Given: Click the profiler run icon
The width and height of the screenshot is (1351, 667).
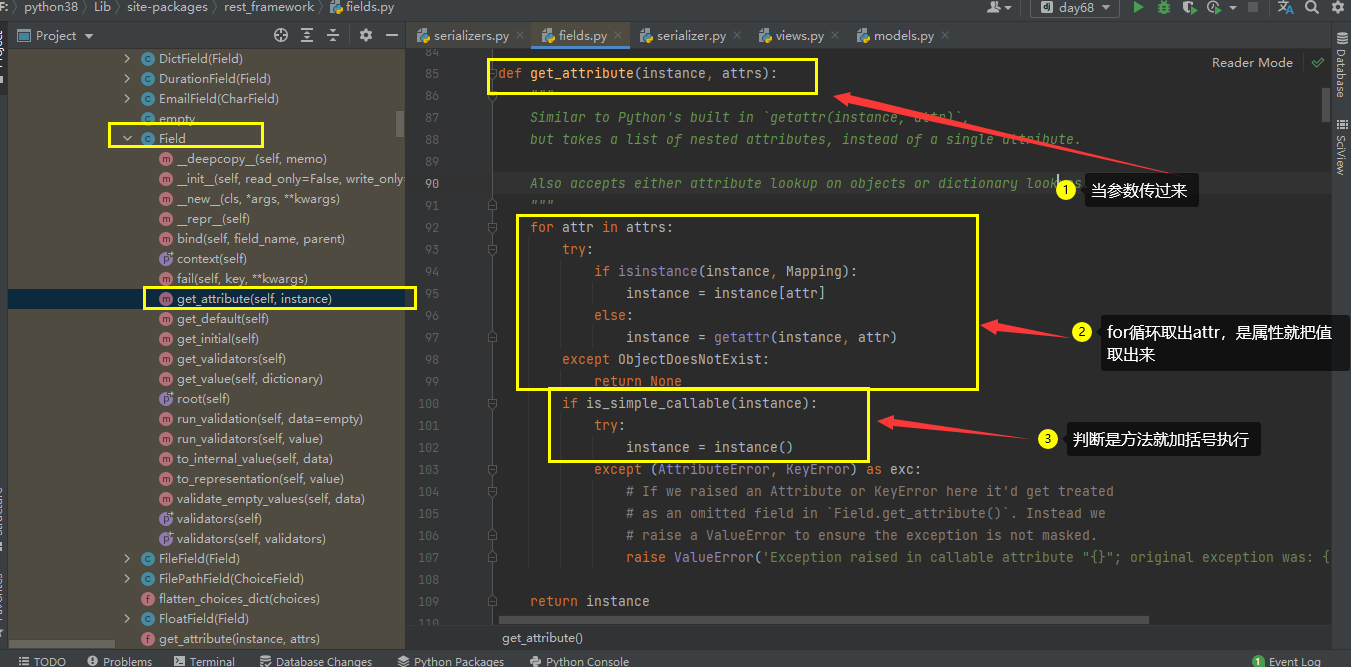Looking at the screenshot, I should pos(1212,7).
